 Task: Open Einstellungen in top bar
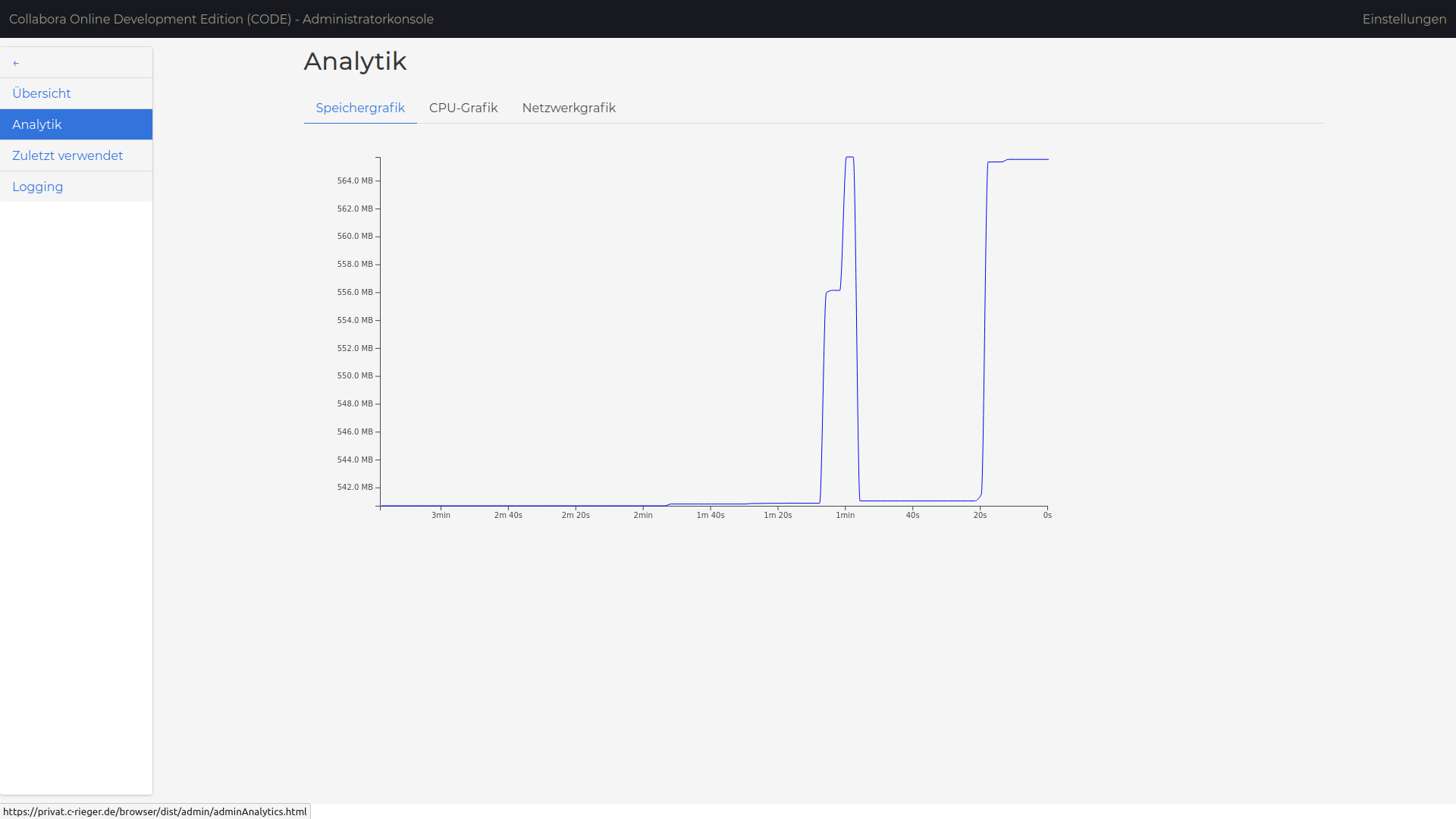(x=1404, y=19)
